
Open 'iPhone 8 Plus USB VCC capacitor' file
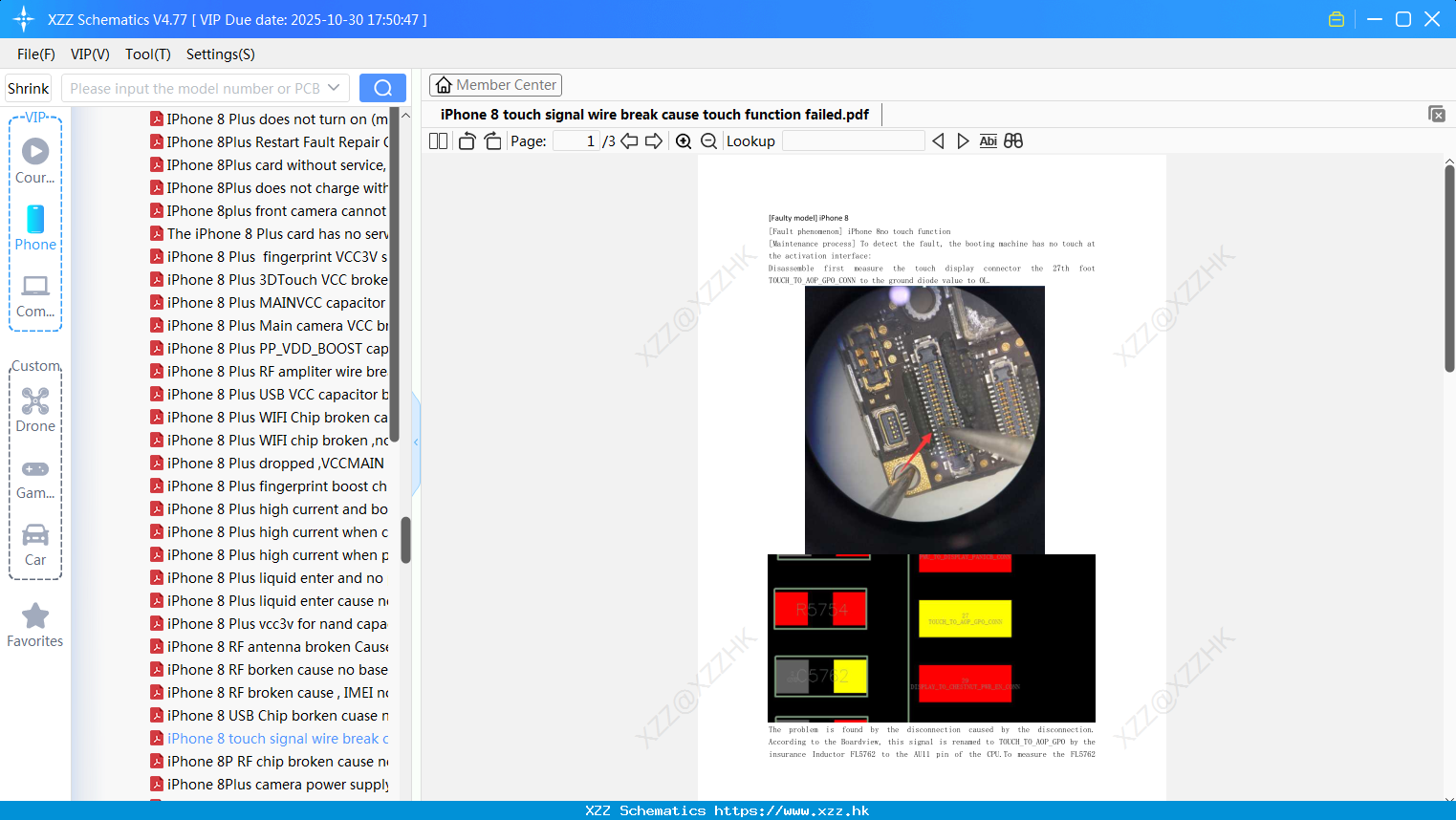click(x=269, y=395)
